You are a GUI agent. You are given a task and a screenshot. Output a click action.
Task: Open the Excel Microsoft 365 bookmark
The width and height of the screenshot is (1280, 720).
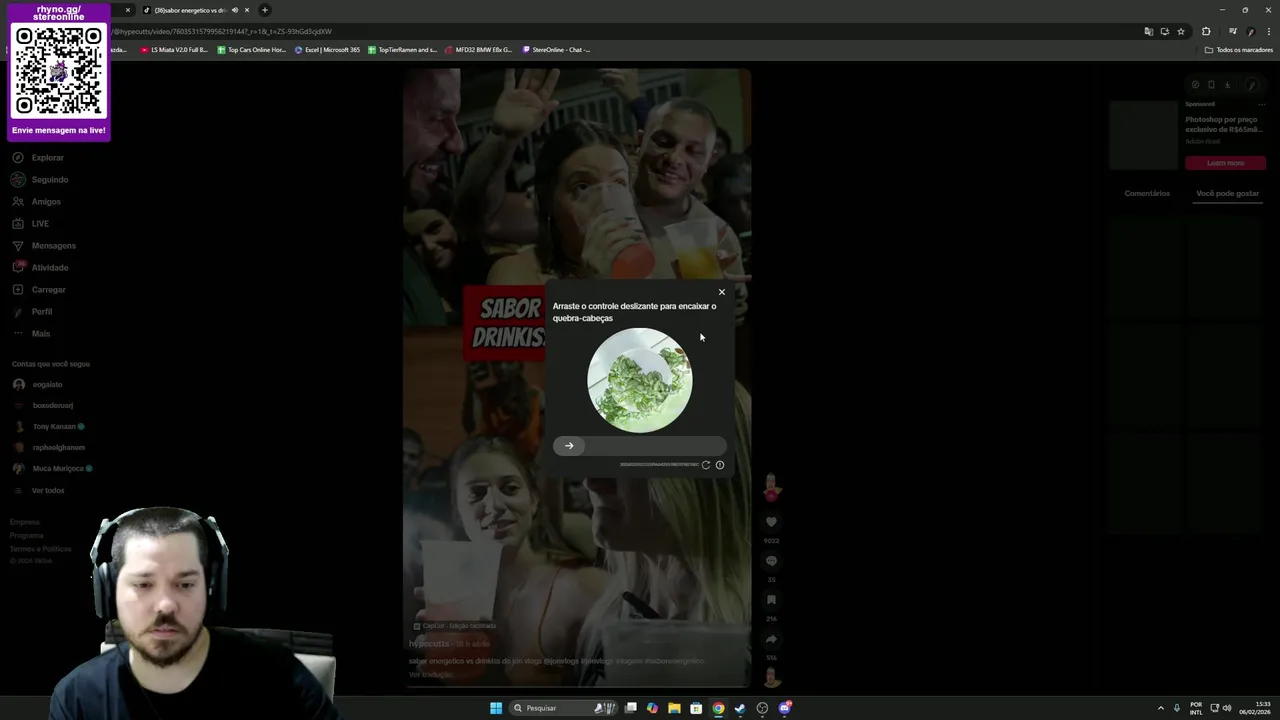327,50
